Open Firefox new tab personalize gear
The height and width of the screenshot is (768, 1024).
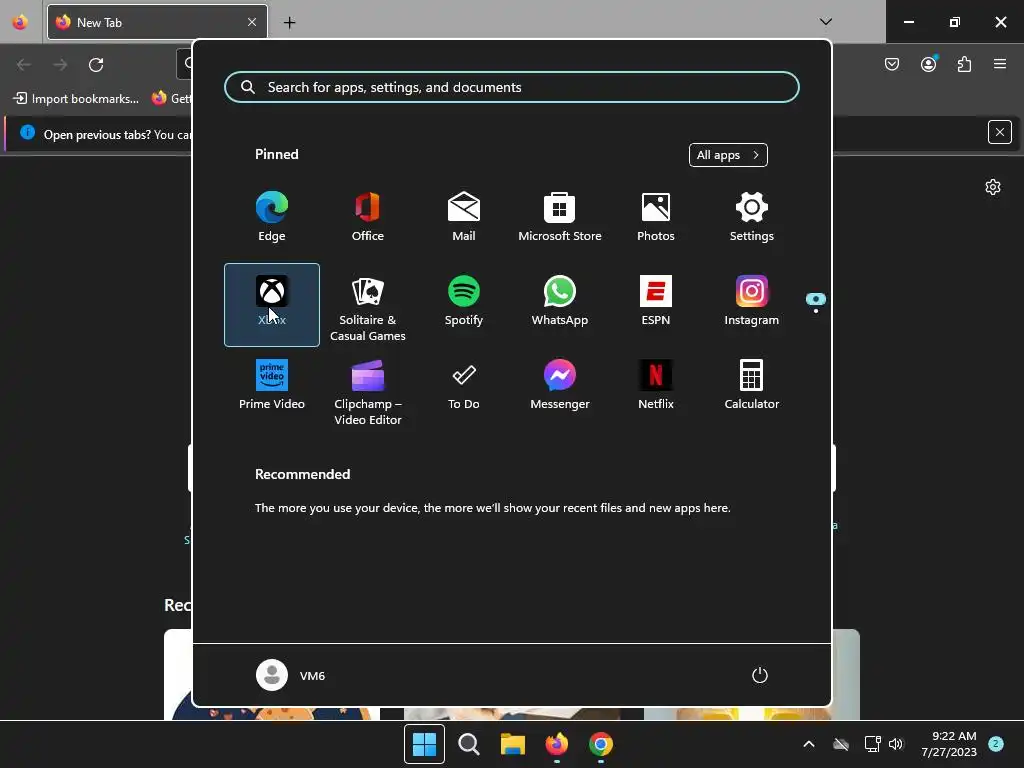click(x=993, y=187)
